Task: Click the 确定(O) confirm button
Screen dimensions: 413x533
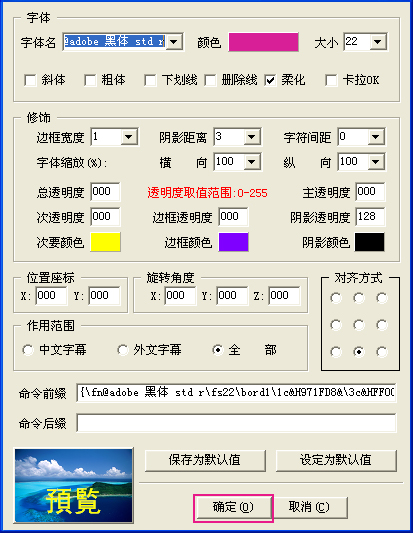Action: click(233, 508)
